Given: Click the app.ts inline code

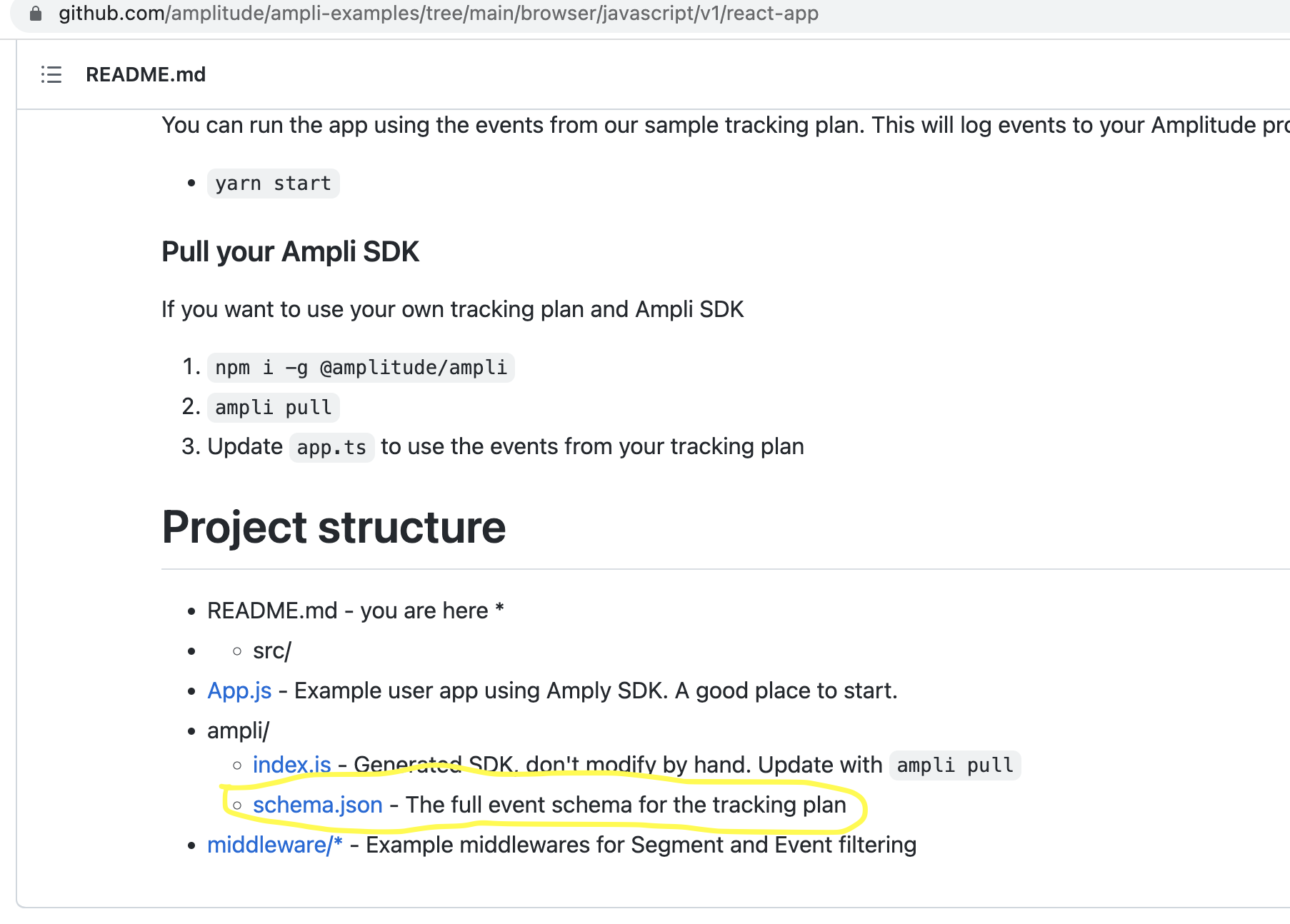Looking at the screenshot, I should [x=331, y=448].
